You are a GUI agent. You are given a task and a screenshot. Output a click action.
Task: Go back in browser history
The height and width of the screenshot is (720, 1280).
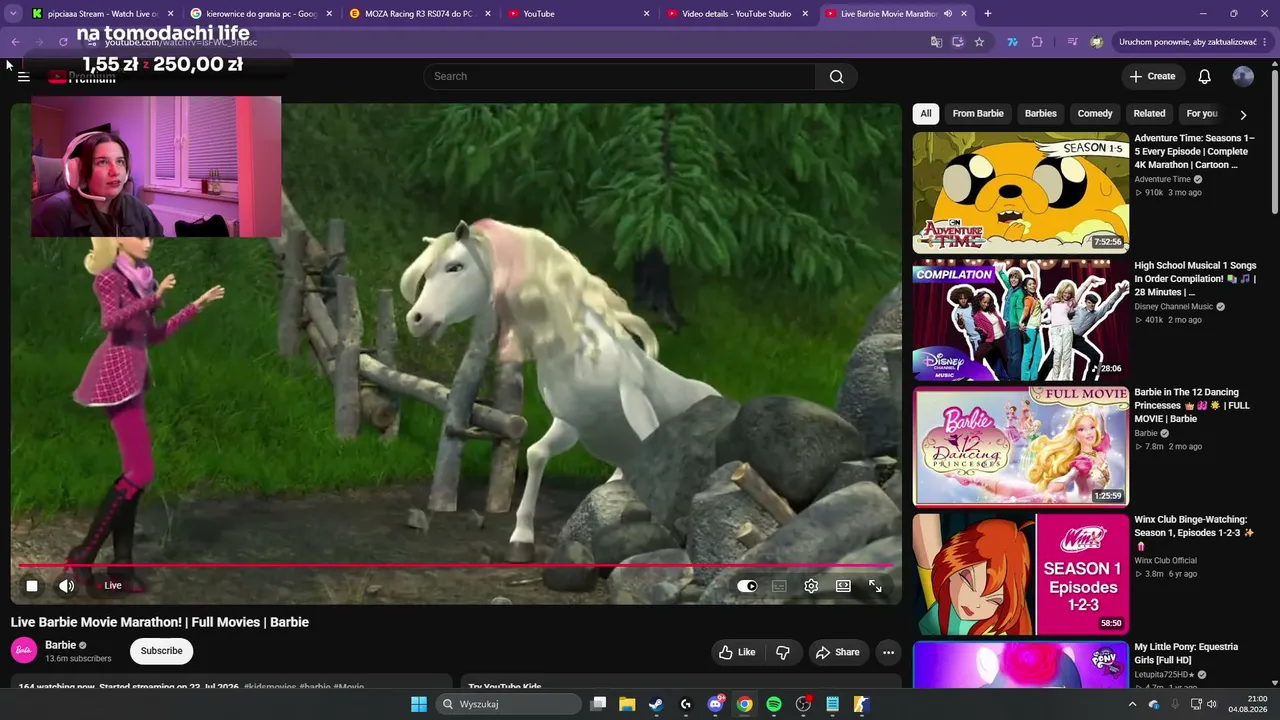pos(15,42)
